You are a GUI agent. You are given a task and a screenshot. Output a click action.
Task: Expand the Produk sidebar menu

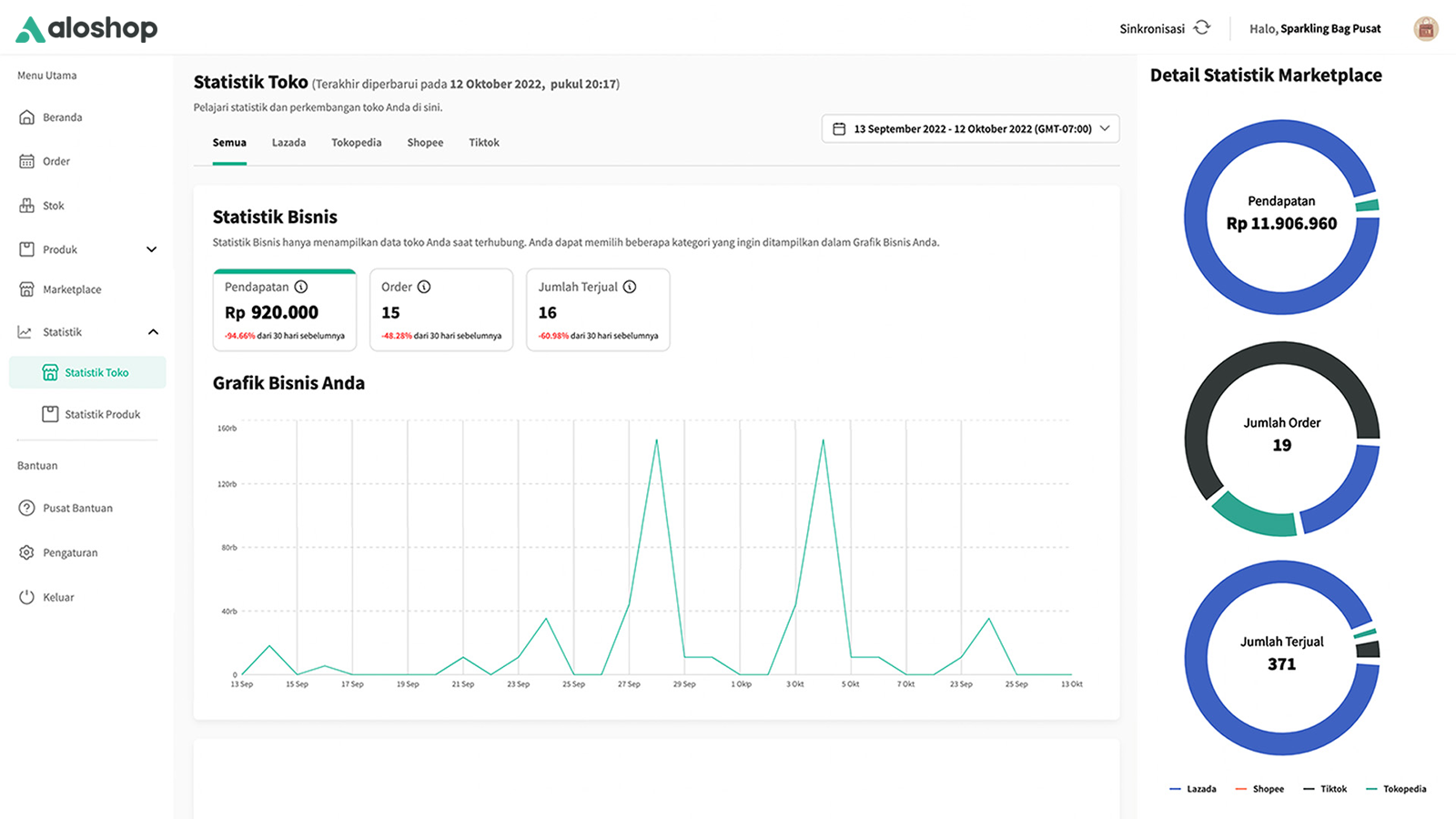pos(151,248)
